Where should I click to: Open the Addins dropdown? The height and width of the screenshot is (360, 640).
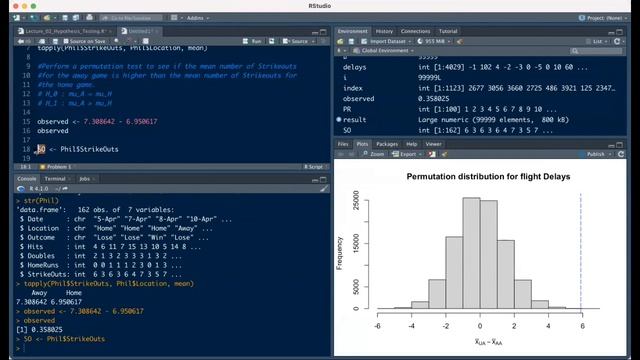point(198,18)
